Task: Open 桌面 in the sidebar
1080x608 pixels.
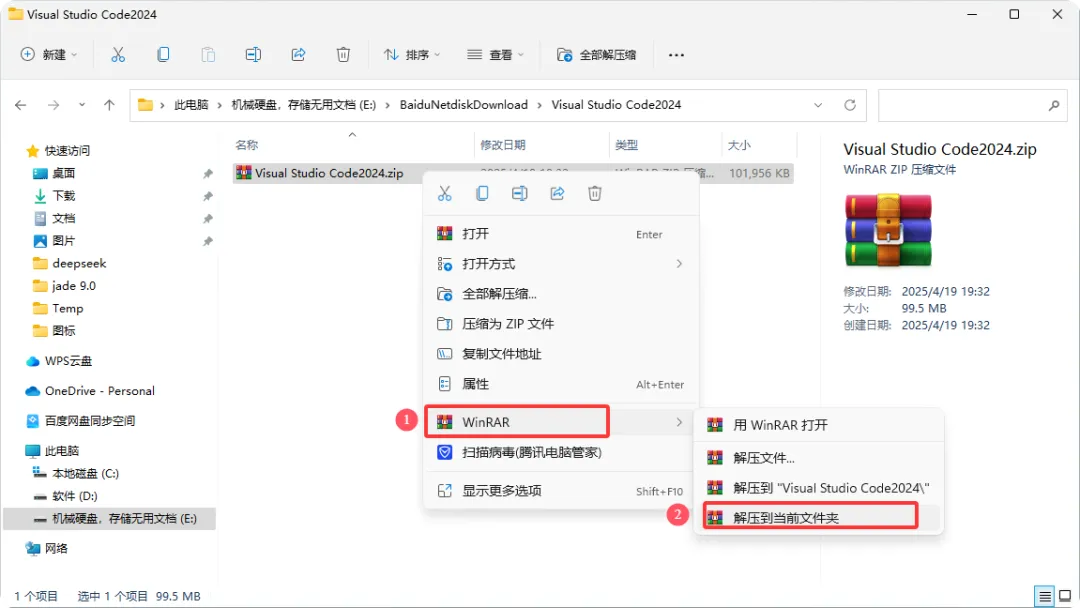Action: [63, 174]
